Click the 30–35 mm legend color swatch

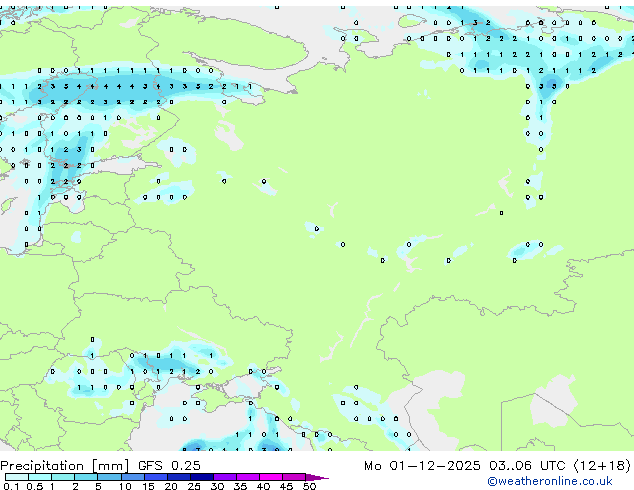(225, 477)
